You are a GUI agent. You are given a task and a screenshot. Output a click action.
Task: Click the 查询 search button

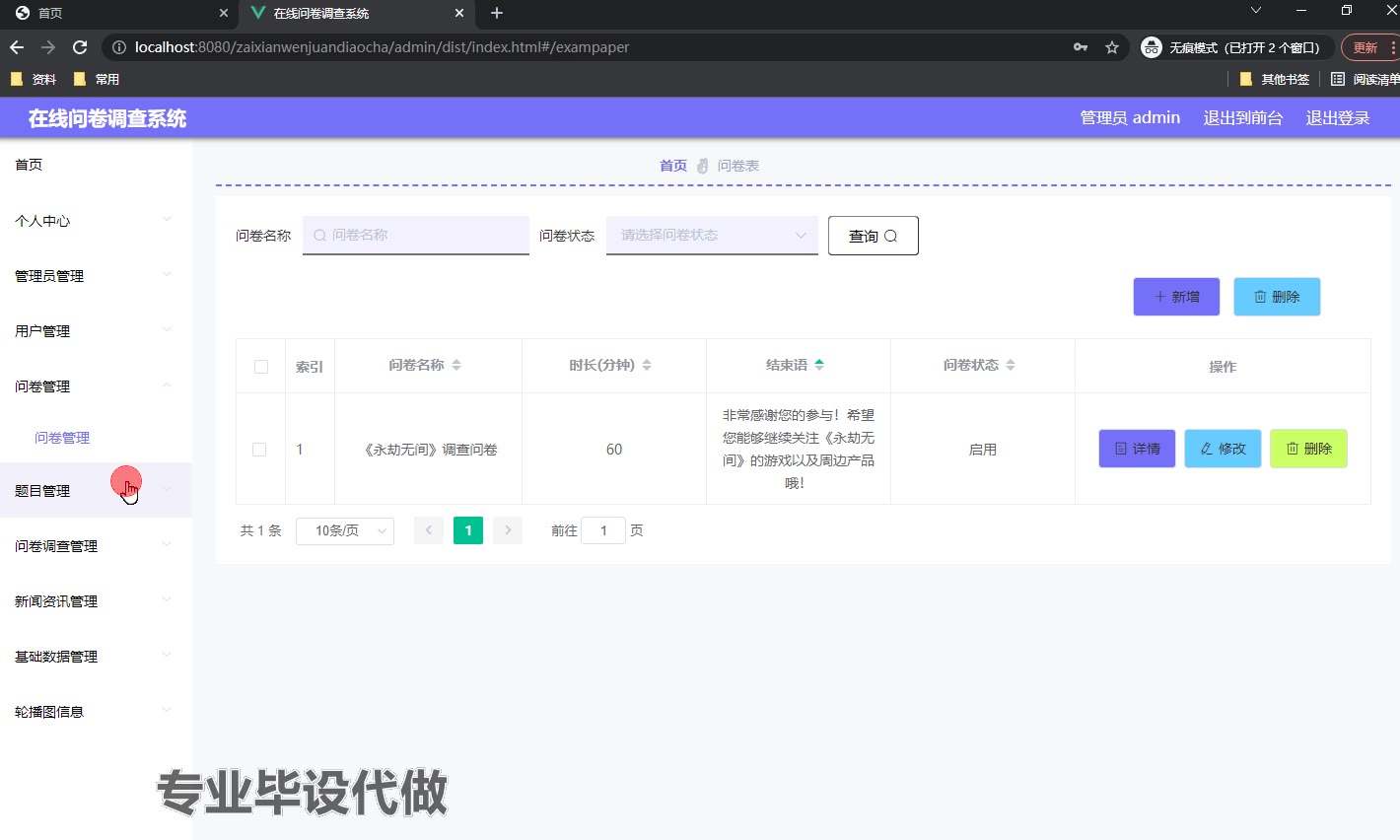click(874, 236)
